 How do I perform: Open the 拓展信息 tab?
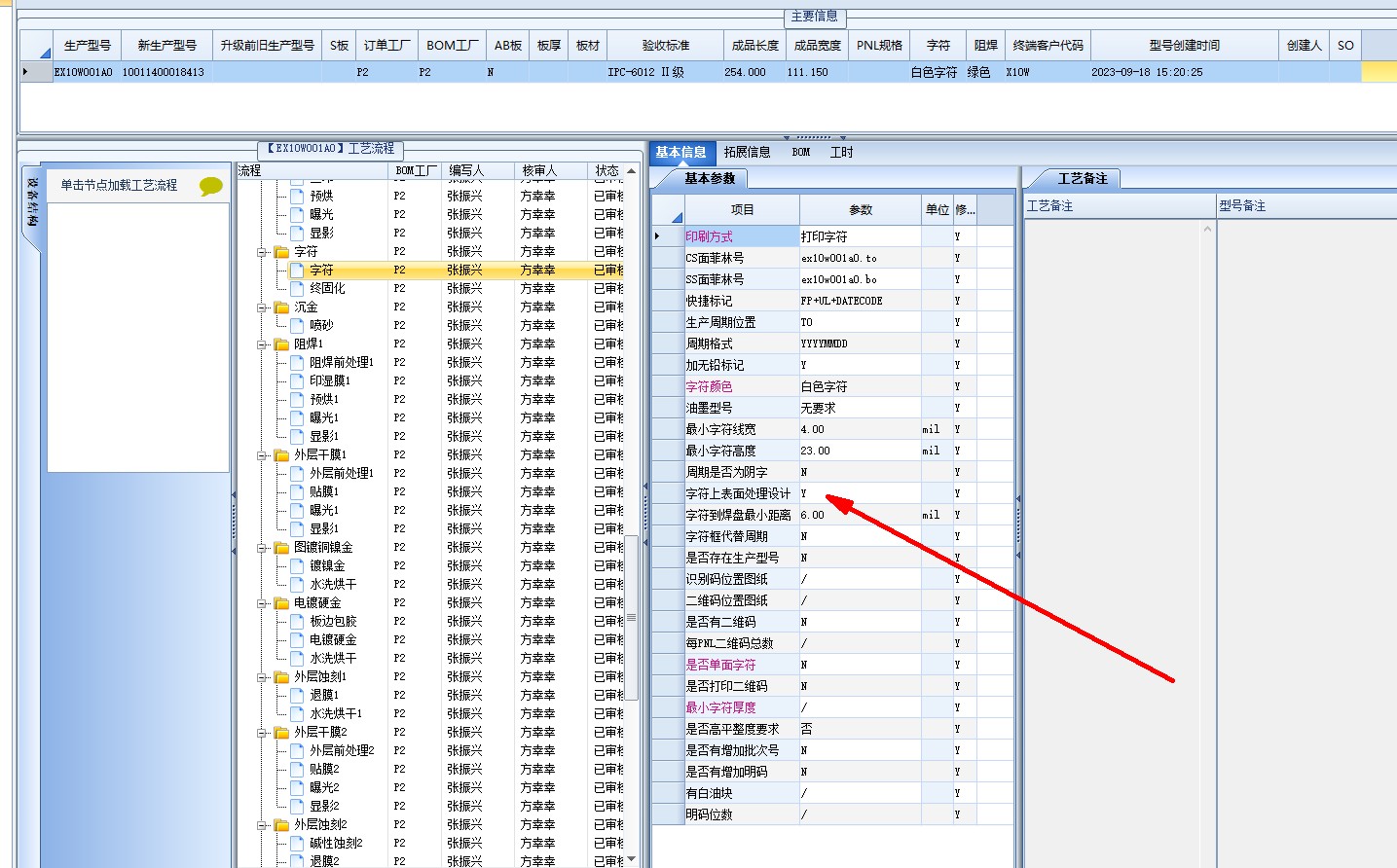[x=747, y=153]
